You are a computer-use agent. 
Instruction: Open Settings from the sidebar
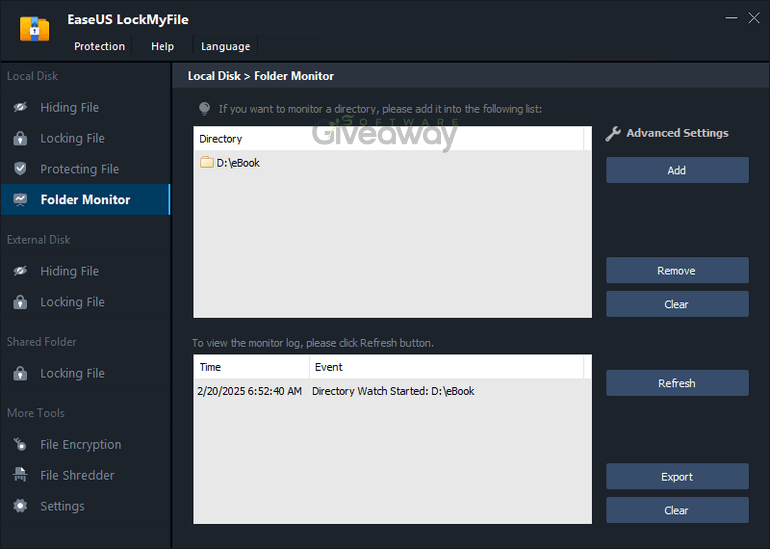[62, 507]
